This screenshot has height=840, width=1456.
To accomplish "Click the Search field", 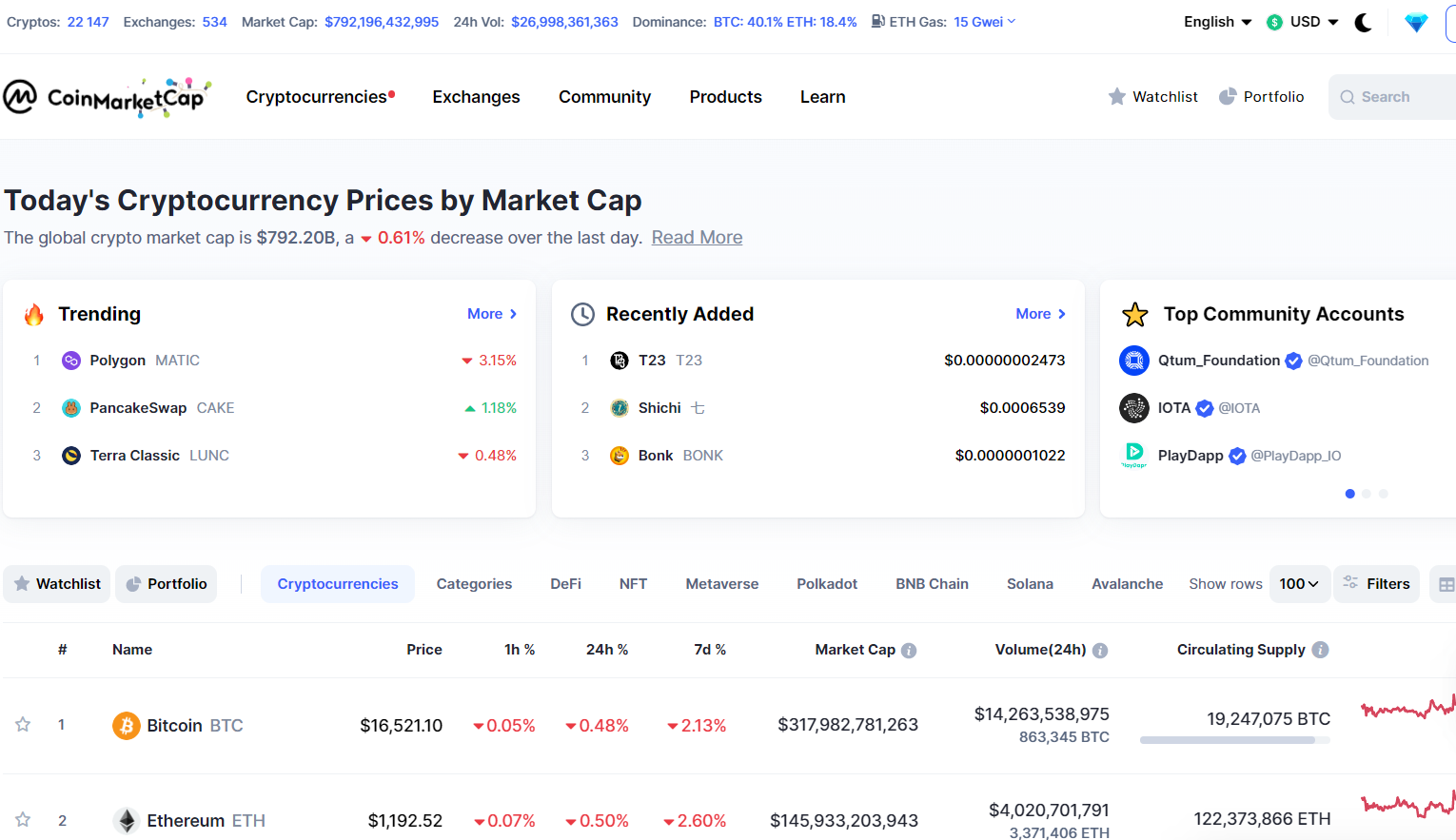I will 1392,97.
